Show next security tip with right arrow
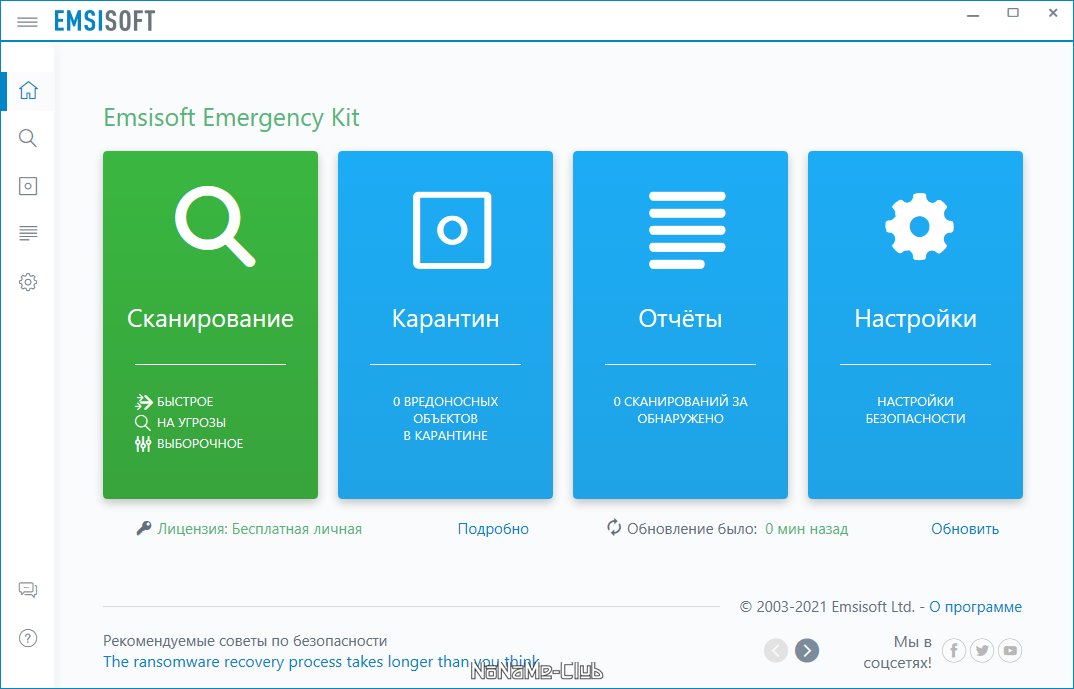Viewport: 1074px width, 689px height. [807, 651]
